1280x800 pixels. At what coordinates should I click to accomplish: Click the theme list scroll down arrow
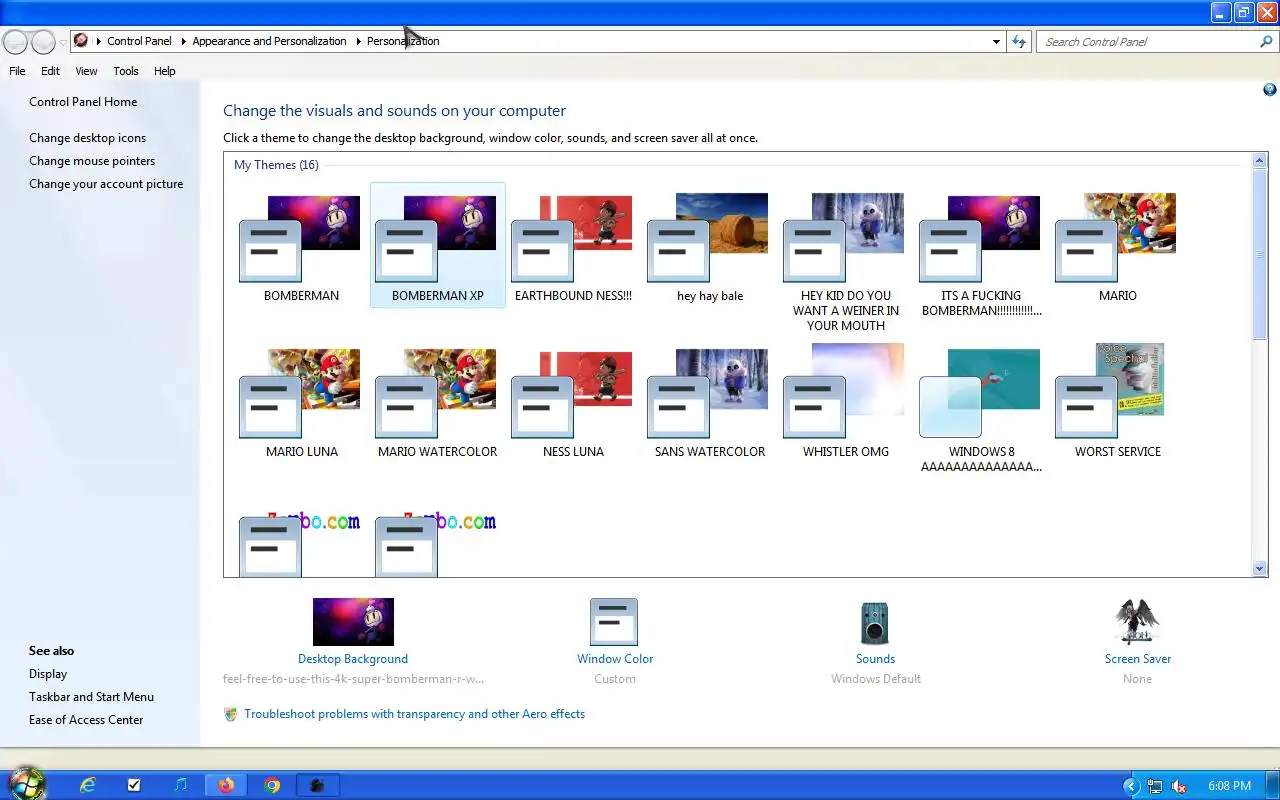[x=1260, y=568]
